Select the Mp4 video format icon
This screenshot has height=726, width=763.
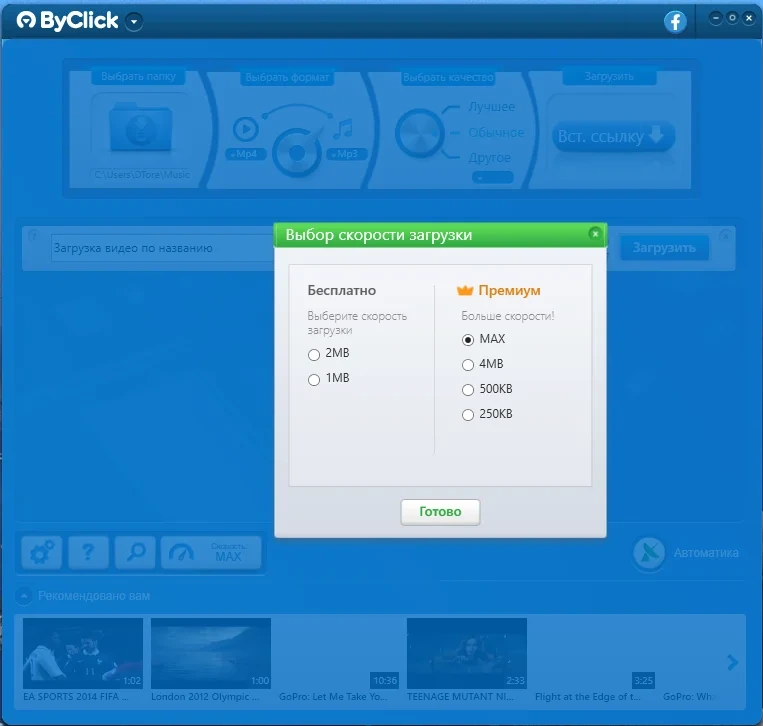246,129
